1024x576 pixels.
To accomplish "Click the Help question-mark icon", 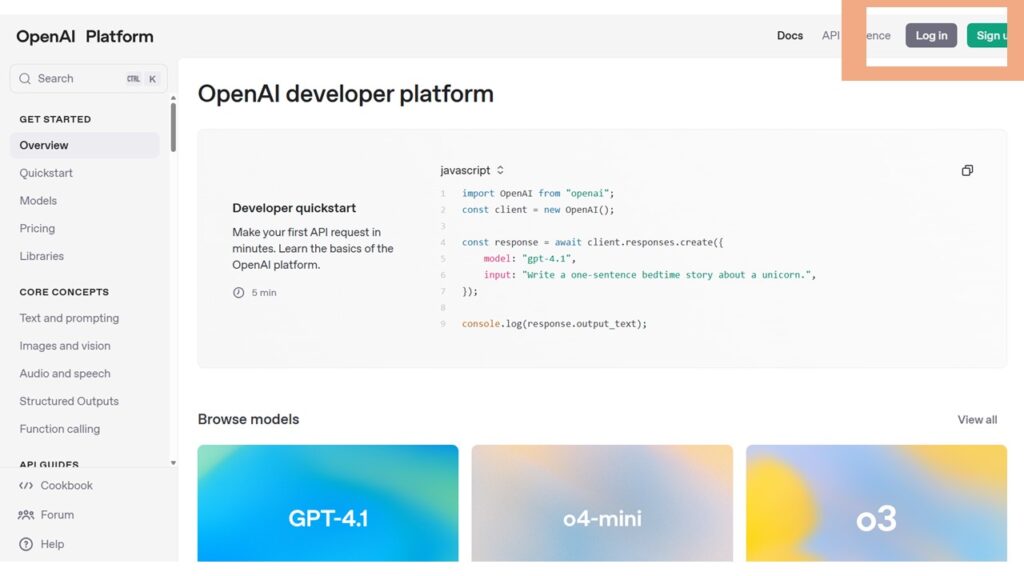I will pyautogui.click(x=26, y=544).
